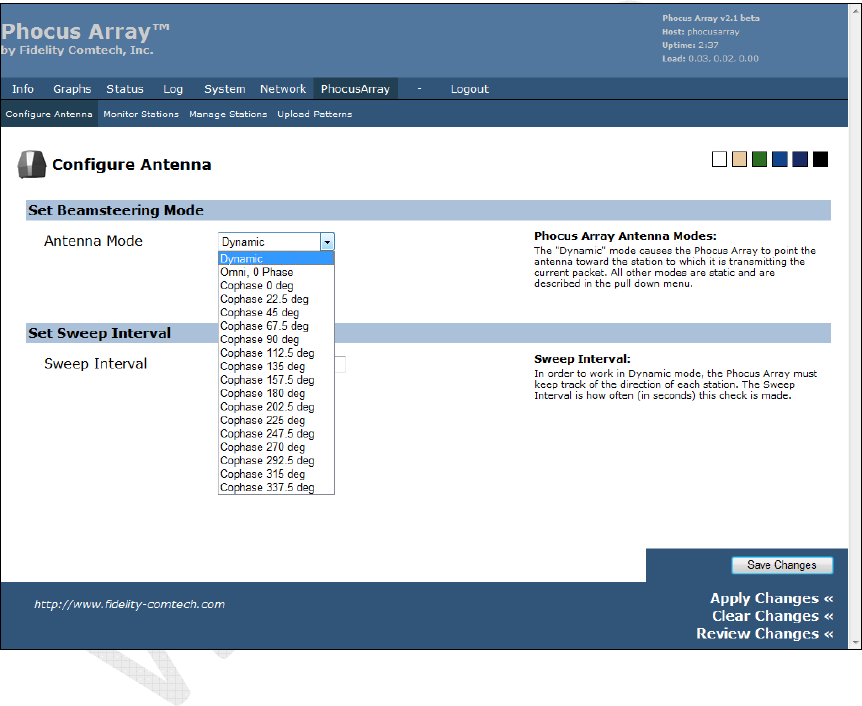Click the Load: 0.03, 0.02, 0.00 text

pyautogui.click(x=710, y=59)
